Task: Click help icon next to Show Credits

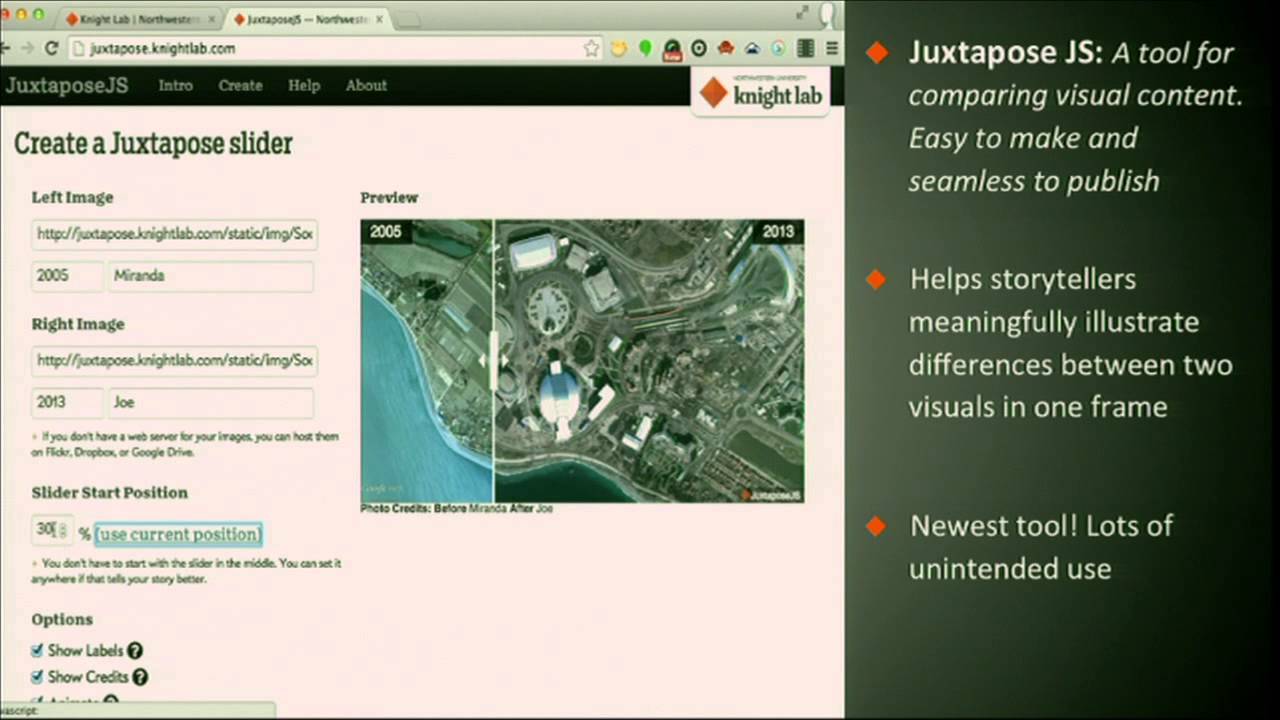Action: point(140,677)
